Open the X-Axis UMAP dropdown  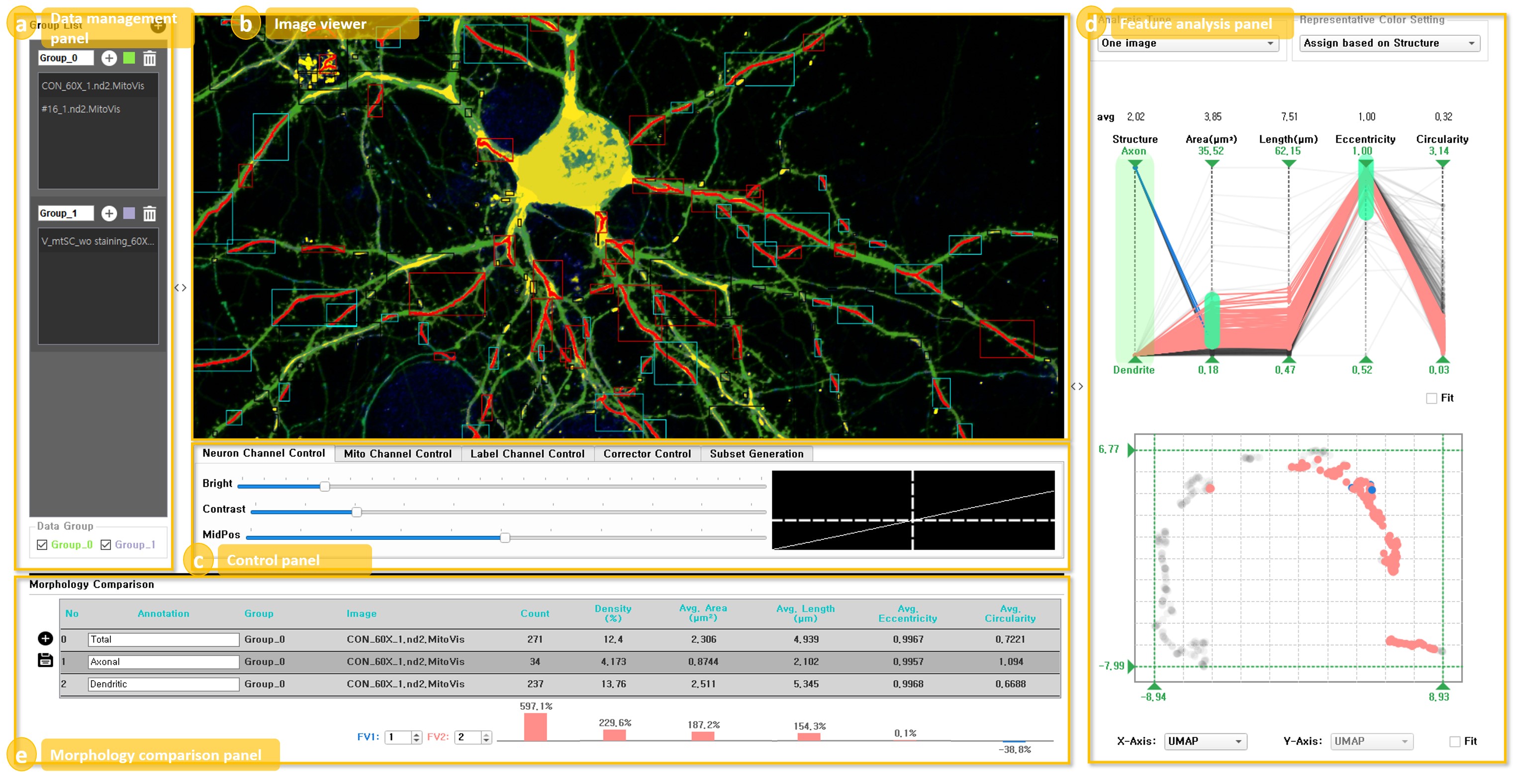[1205, 741]
